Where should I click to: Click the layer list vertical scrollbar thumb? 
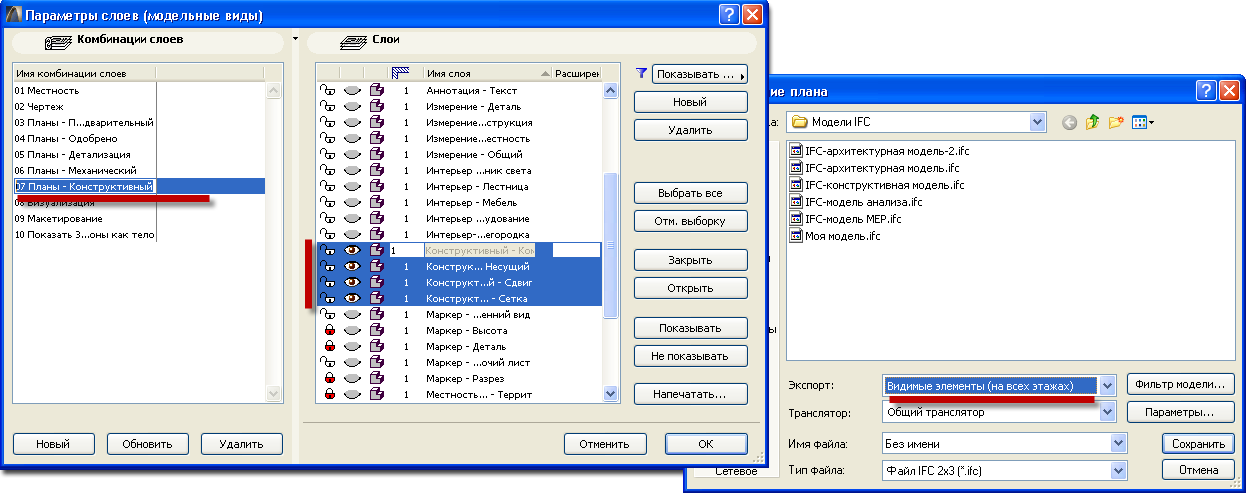coord(611,246)
